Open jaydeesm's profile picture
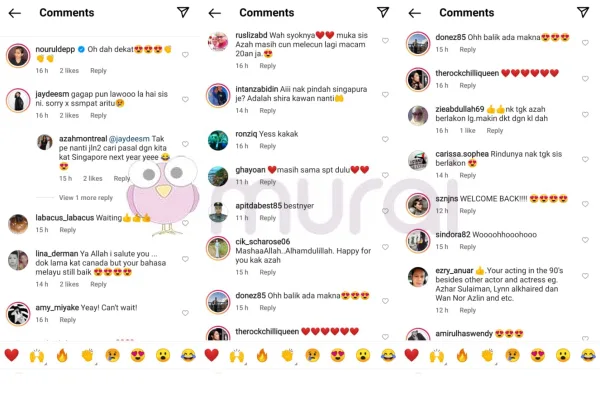This screenshot has width=600, height=400. pyautogui.click(x=18, y=100)
